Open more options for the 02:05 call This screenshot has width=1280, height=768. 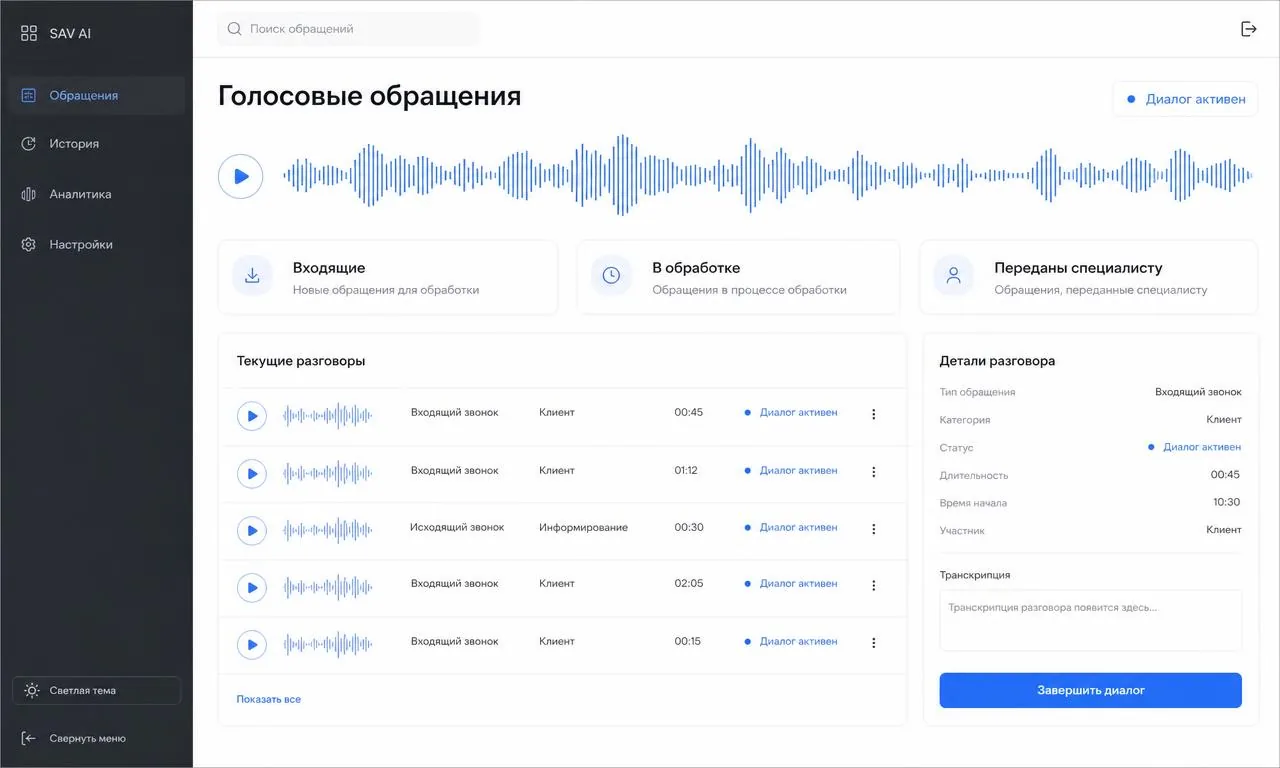[x=873, y=586]
